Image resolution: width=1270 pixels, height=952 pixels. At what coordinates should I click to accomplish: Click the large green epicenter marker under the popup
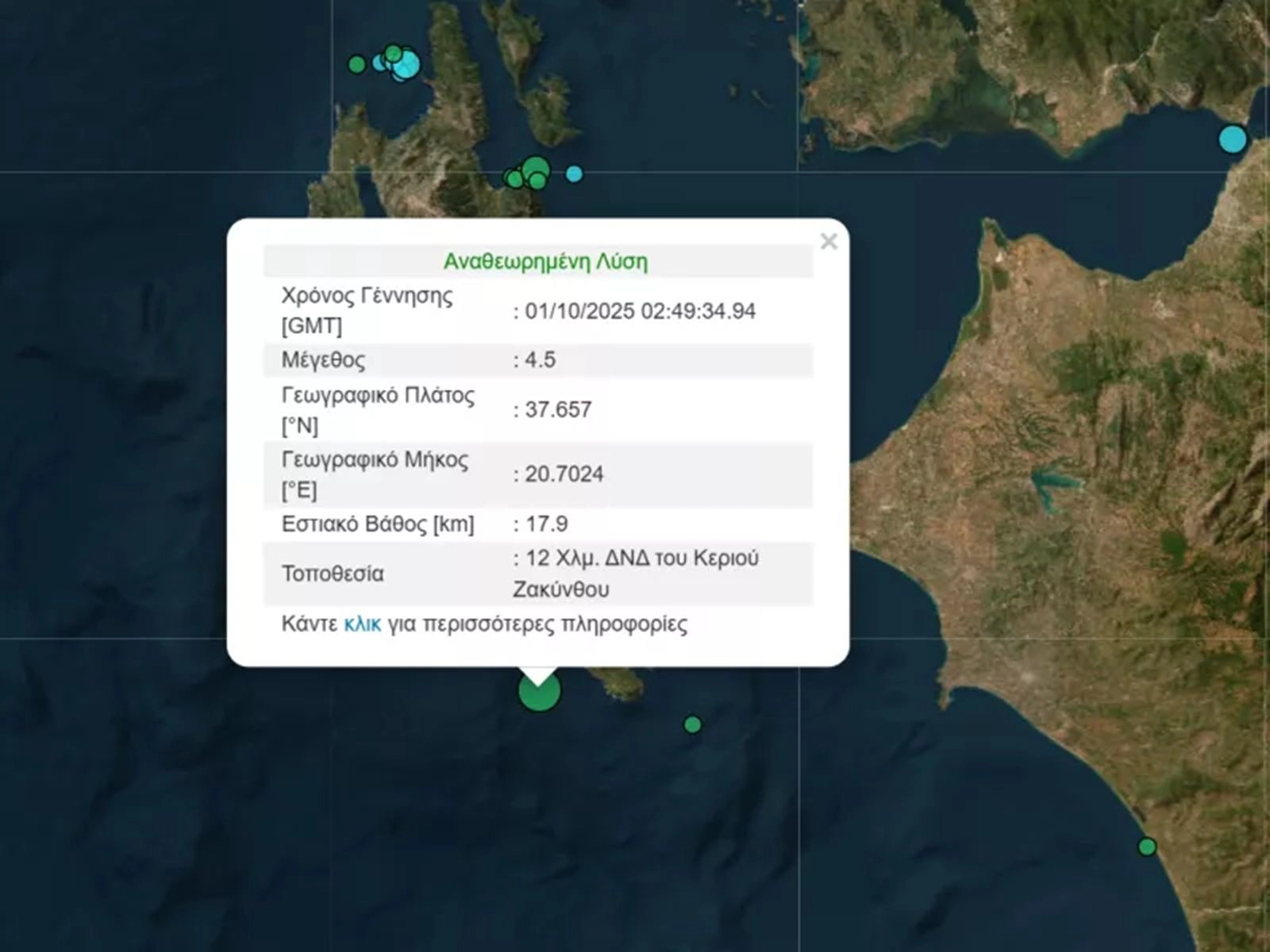click(539, 692)
